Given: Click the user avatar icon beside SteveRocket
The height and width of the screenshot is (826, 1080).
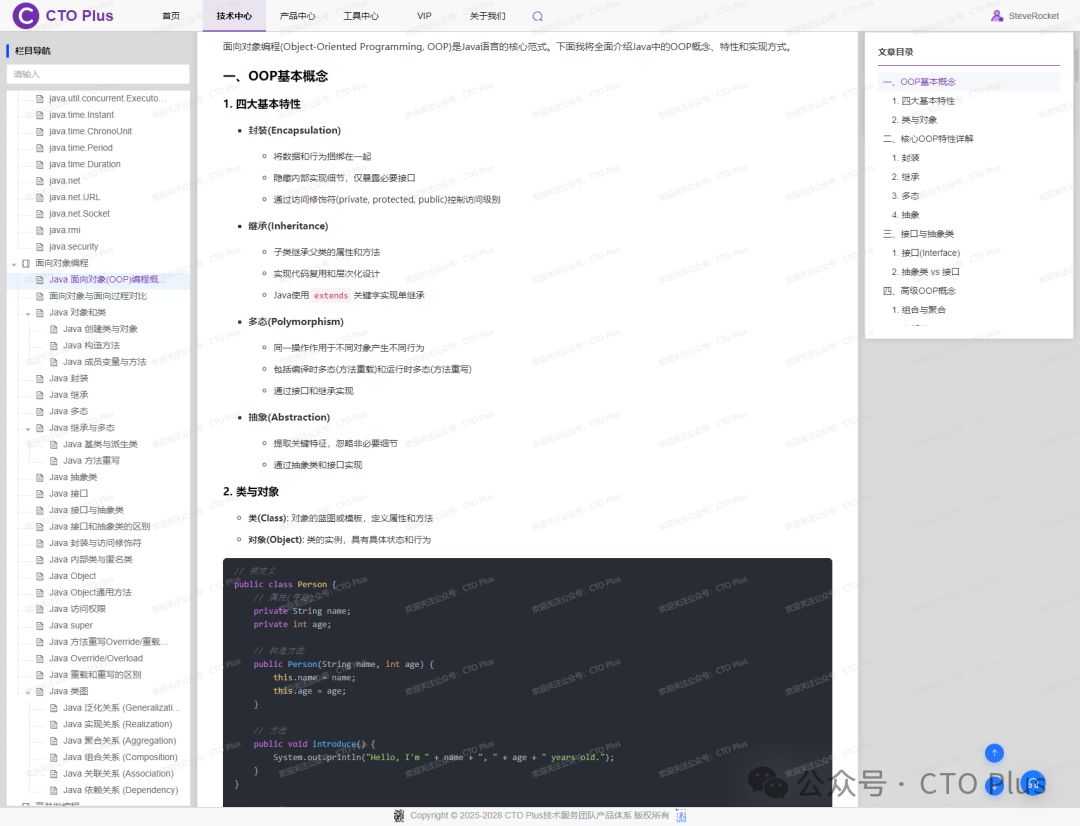Looking at the screenshot, I should (997, 16).
